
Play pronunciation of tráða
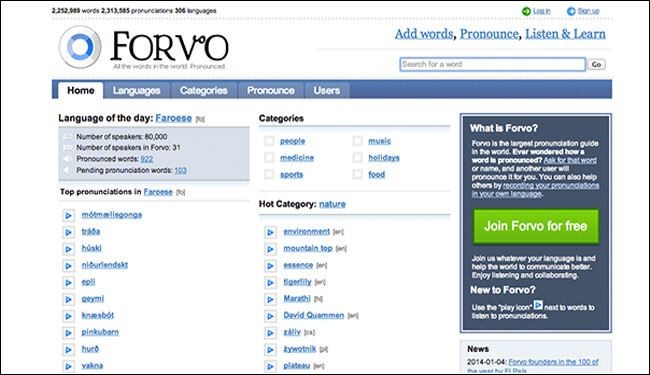click(x=68, y=232)
